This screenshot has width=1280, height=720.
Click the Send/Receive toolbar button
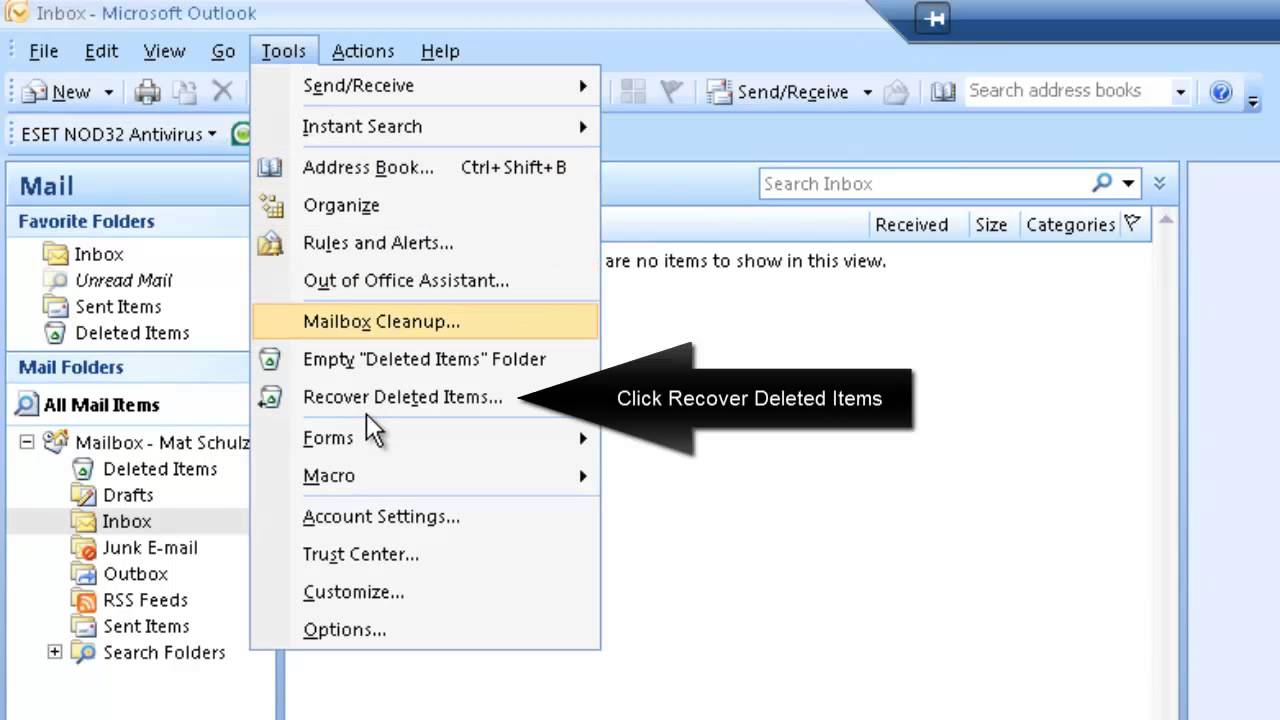[779, 92]
